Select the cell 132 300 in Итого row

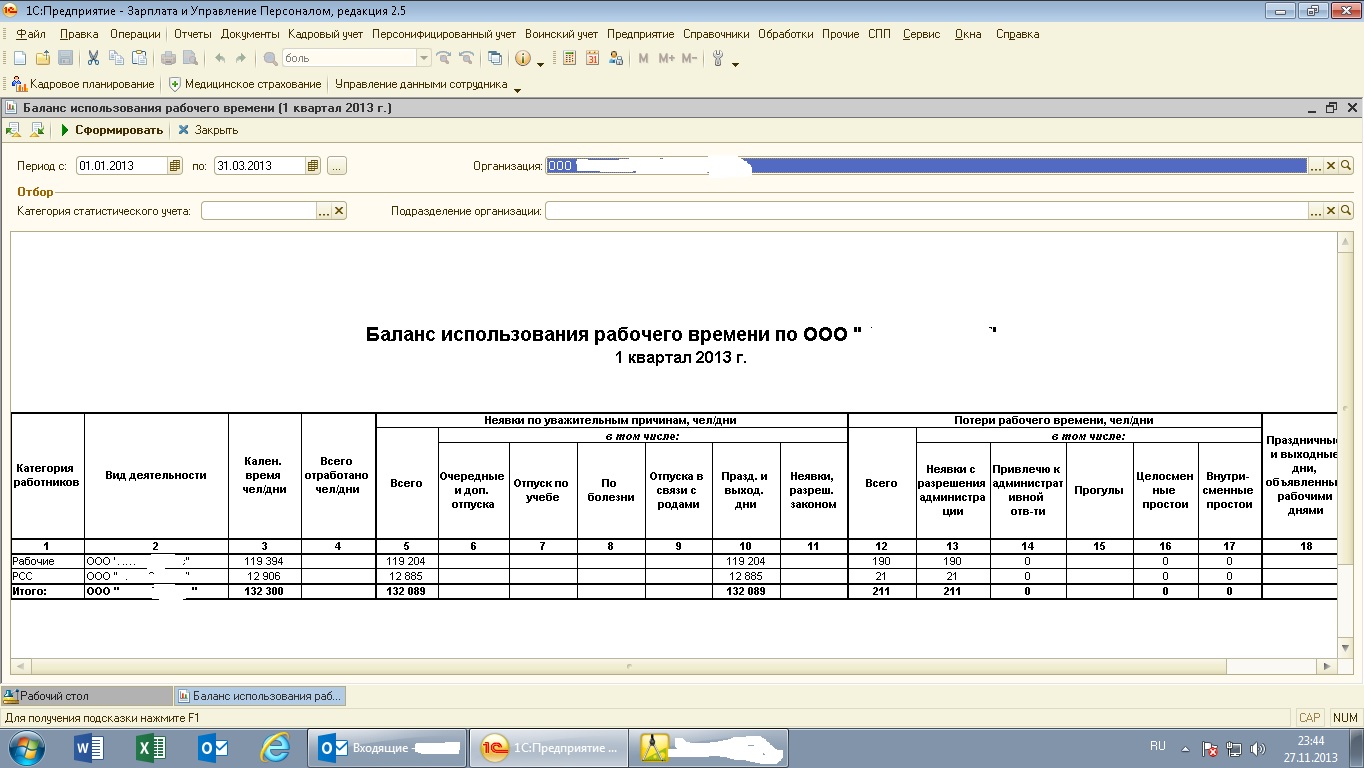click(x=265, y=593)
